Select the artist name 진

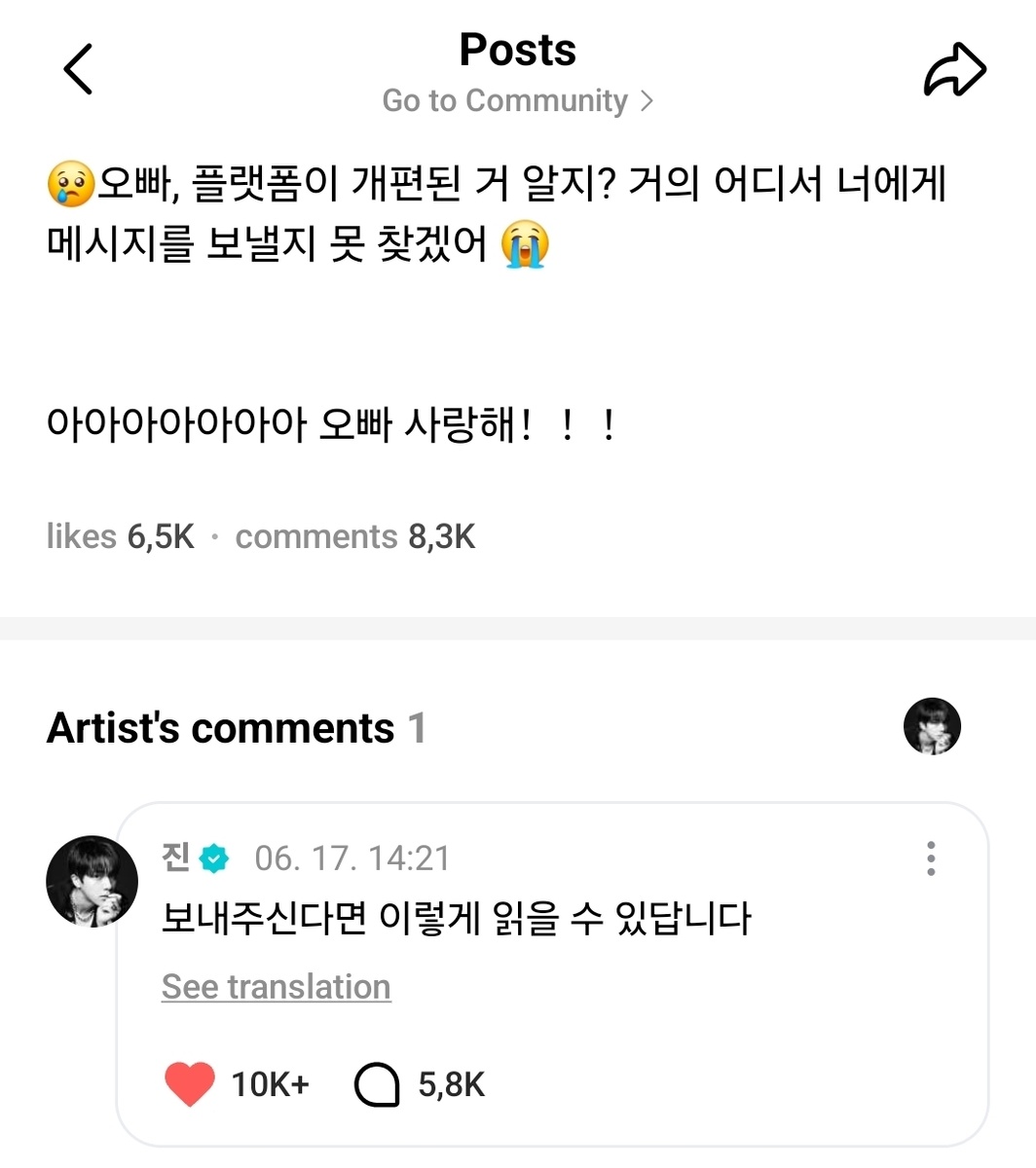click(x=176, y=858)
